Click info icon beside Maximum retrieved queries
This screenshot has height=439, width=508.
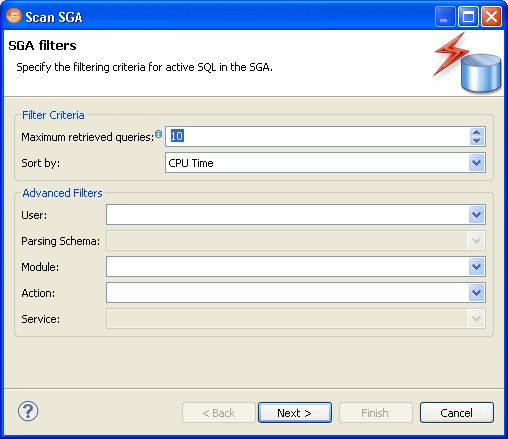159,134
